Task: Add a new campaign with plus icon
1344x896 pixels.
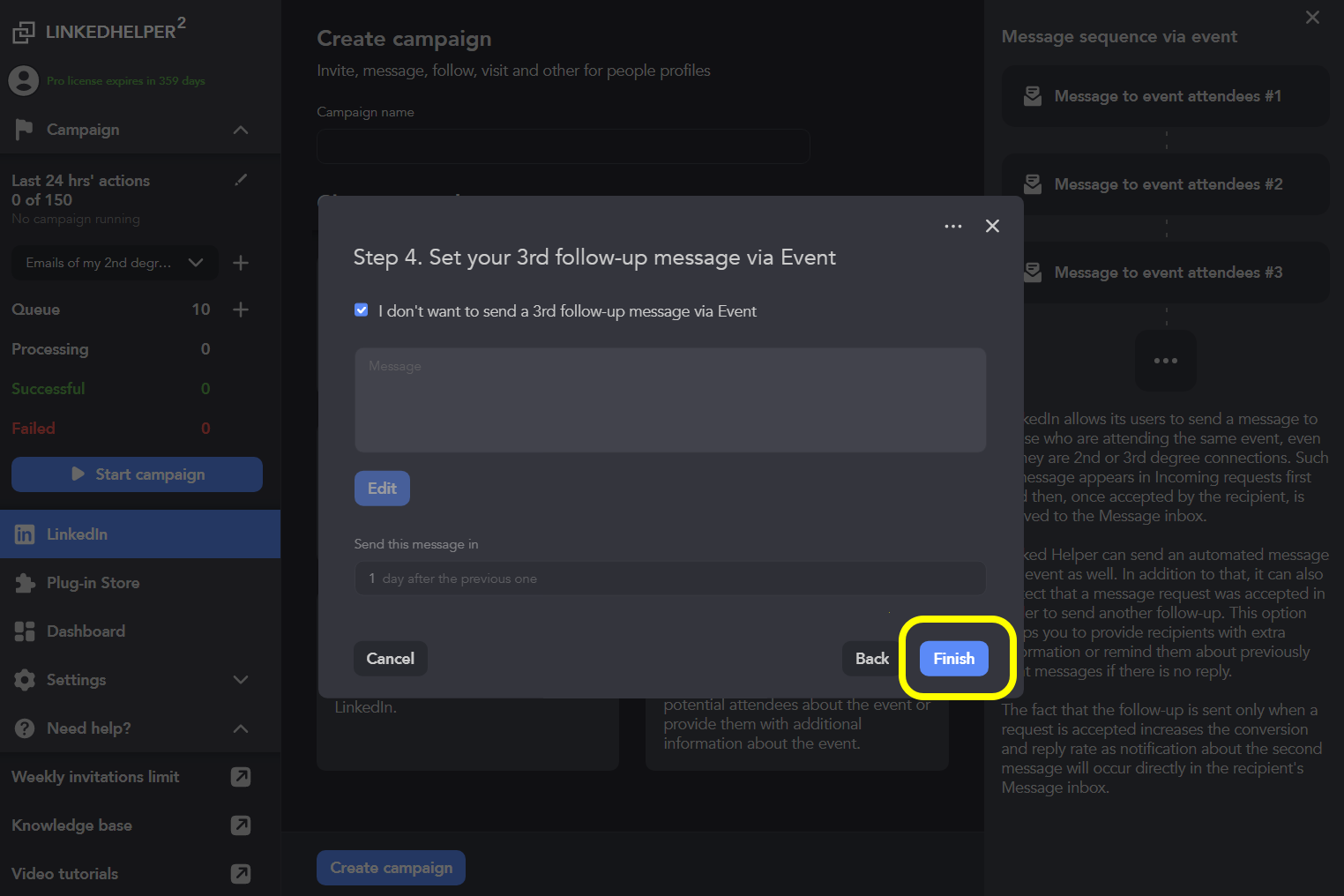Action: click(241, 263)
